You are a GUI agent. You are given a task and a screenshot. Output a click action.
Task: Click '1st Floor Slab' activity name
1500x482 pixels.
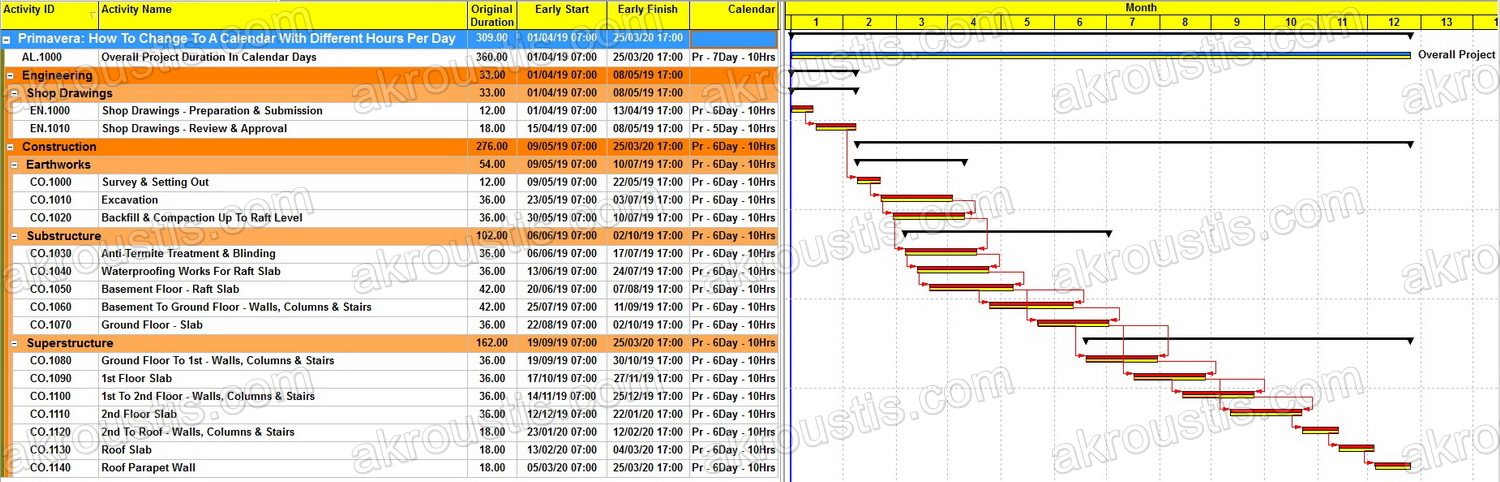point(136,379)
